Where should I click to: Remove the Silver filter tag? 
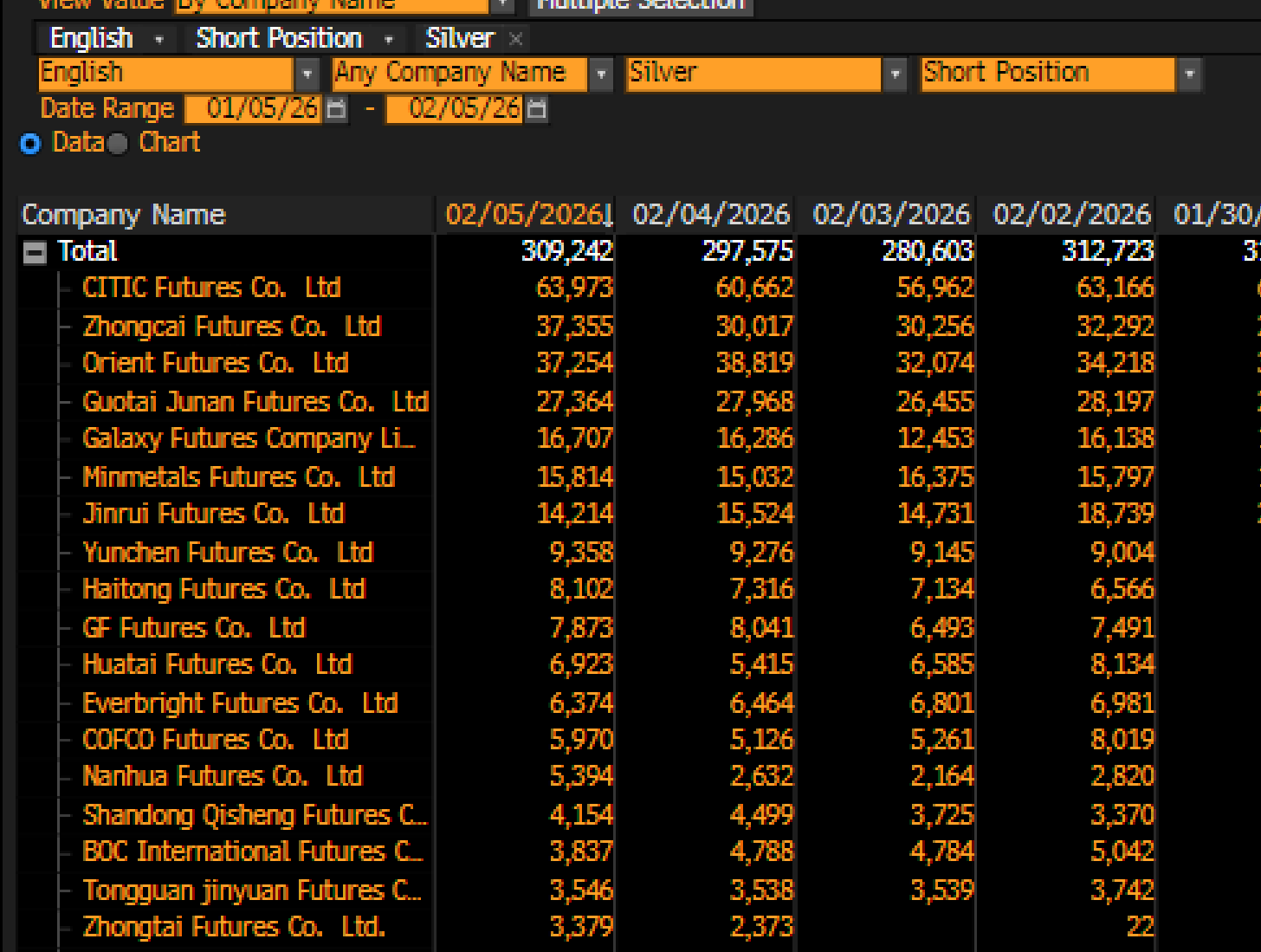point(516,39)
